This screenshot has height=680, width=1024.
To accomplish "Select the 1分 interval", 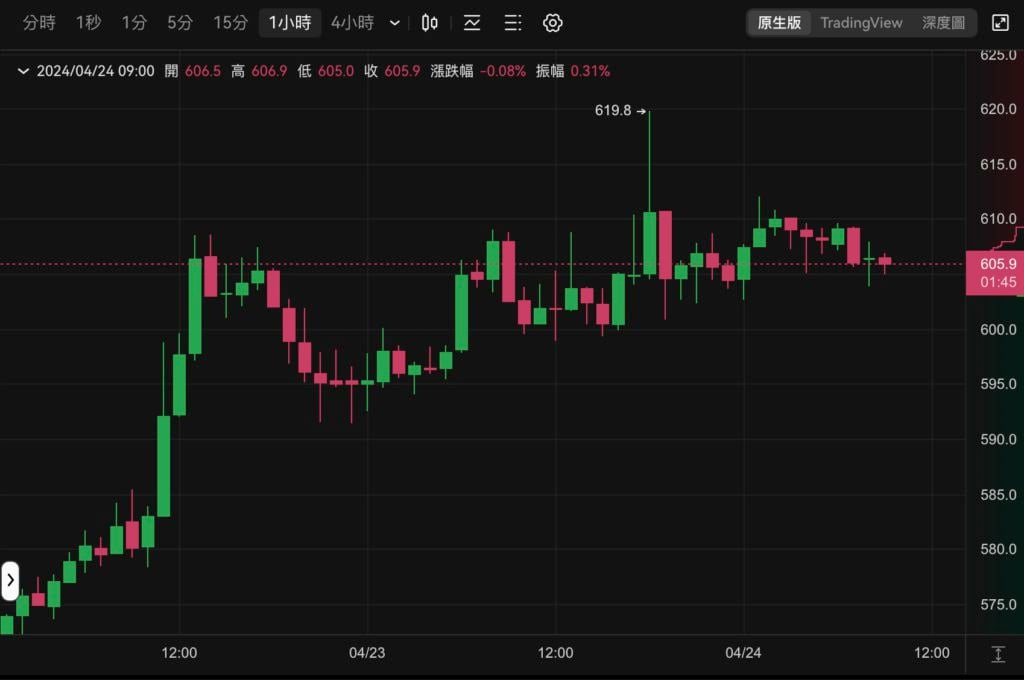I will click(x=134, y=23).
